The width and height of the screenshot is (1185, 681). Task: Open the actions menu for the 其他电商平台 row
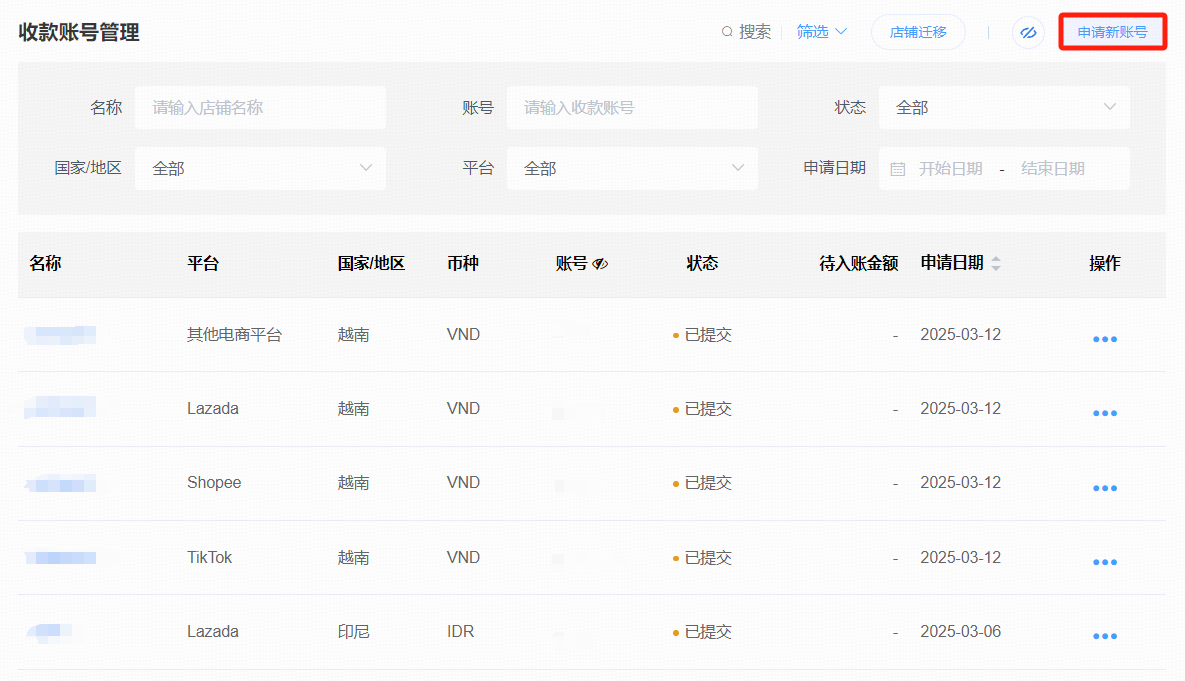1104,339
